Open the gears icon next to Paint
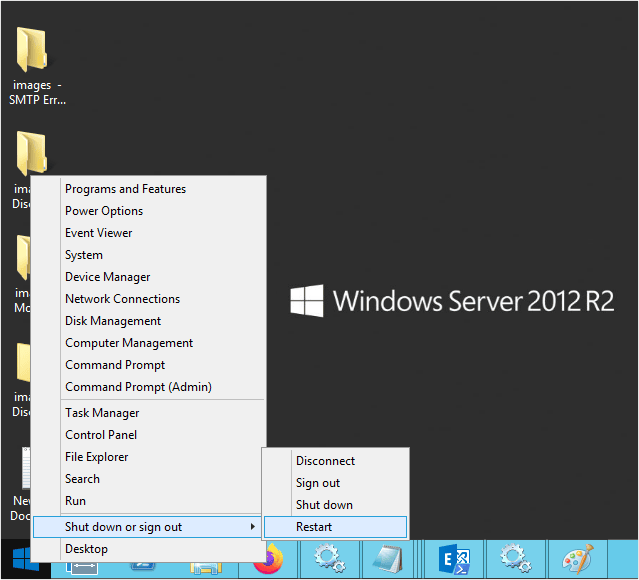Screen dimensions: 639x580 pos(515,558)
